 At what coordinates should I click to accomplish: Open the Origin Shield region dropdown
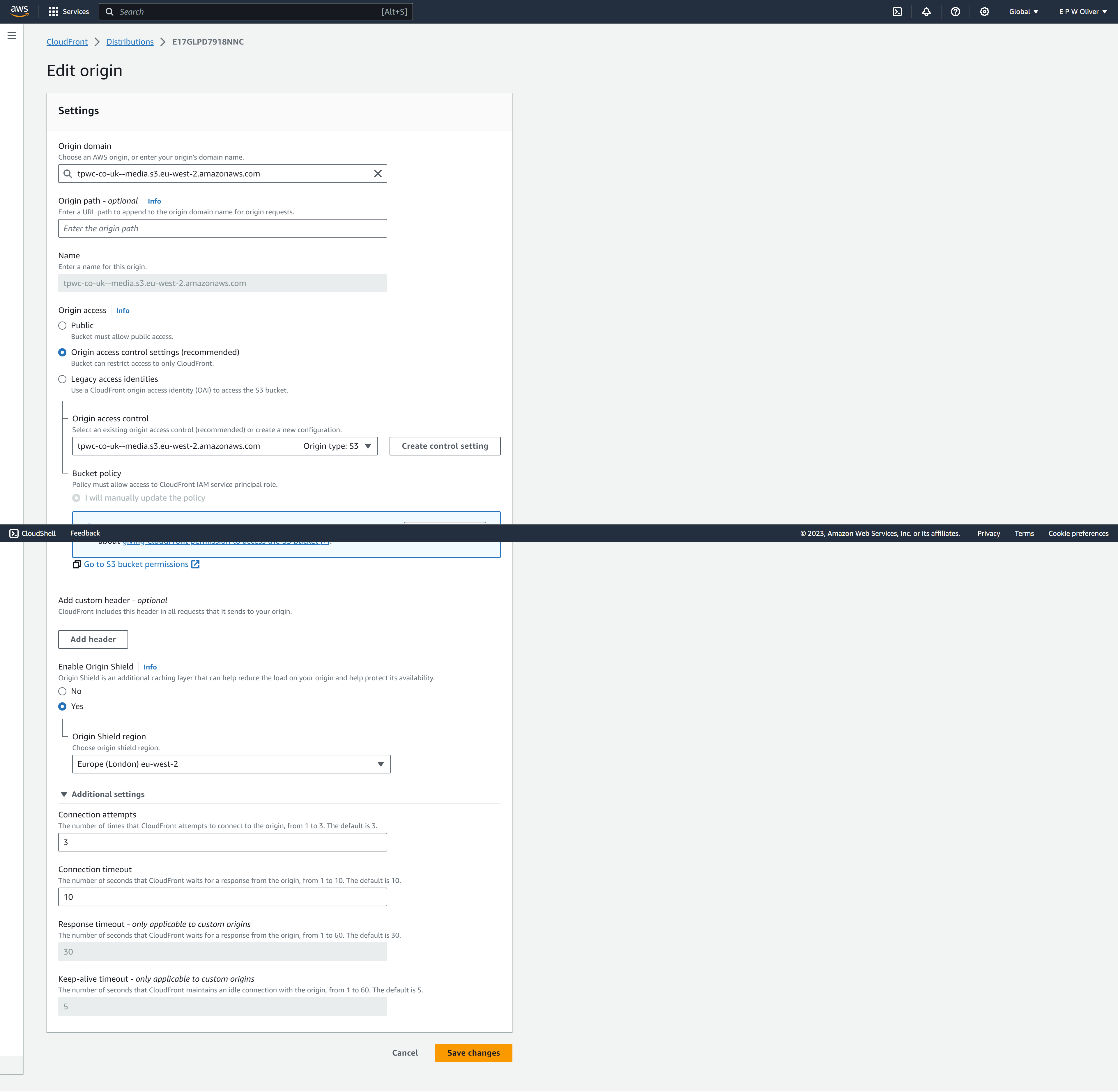pos(231,764)
